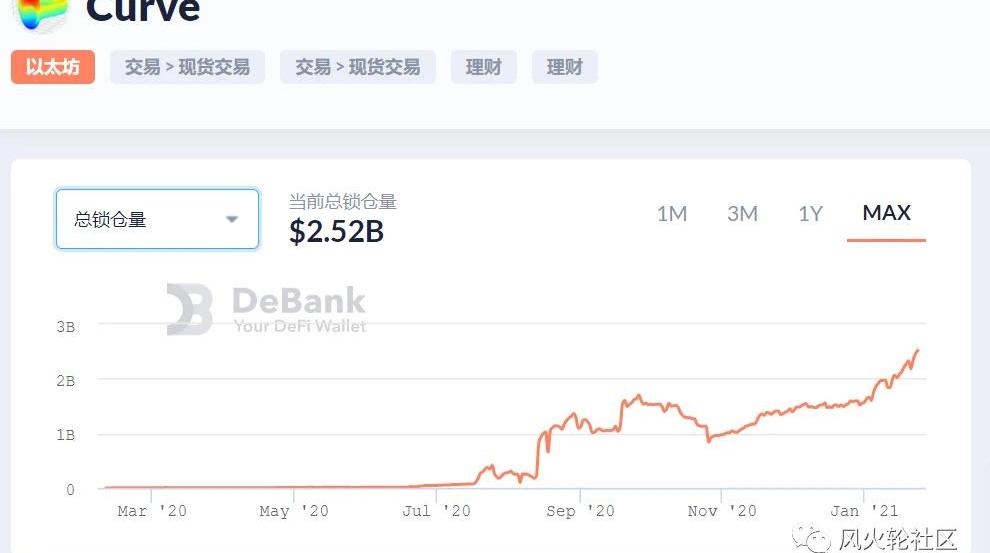Image resolution: width=990 pixels, height=553 pixels.
Task: Select the 1M time range tab
Action: [672, 213]
